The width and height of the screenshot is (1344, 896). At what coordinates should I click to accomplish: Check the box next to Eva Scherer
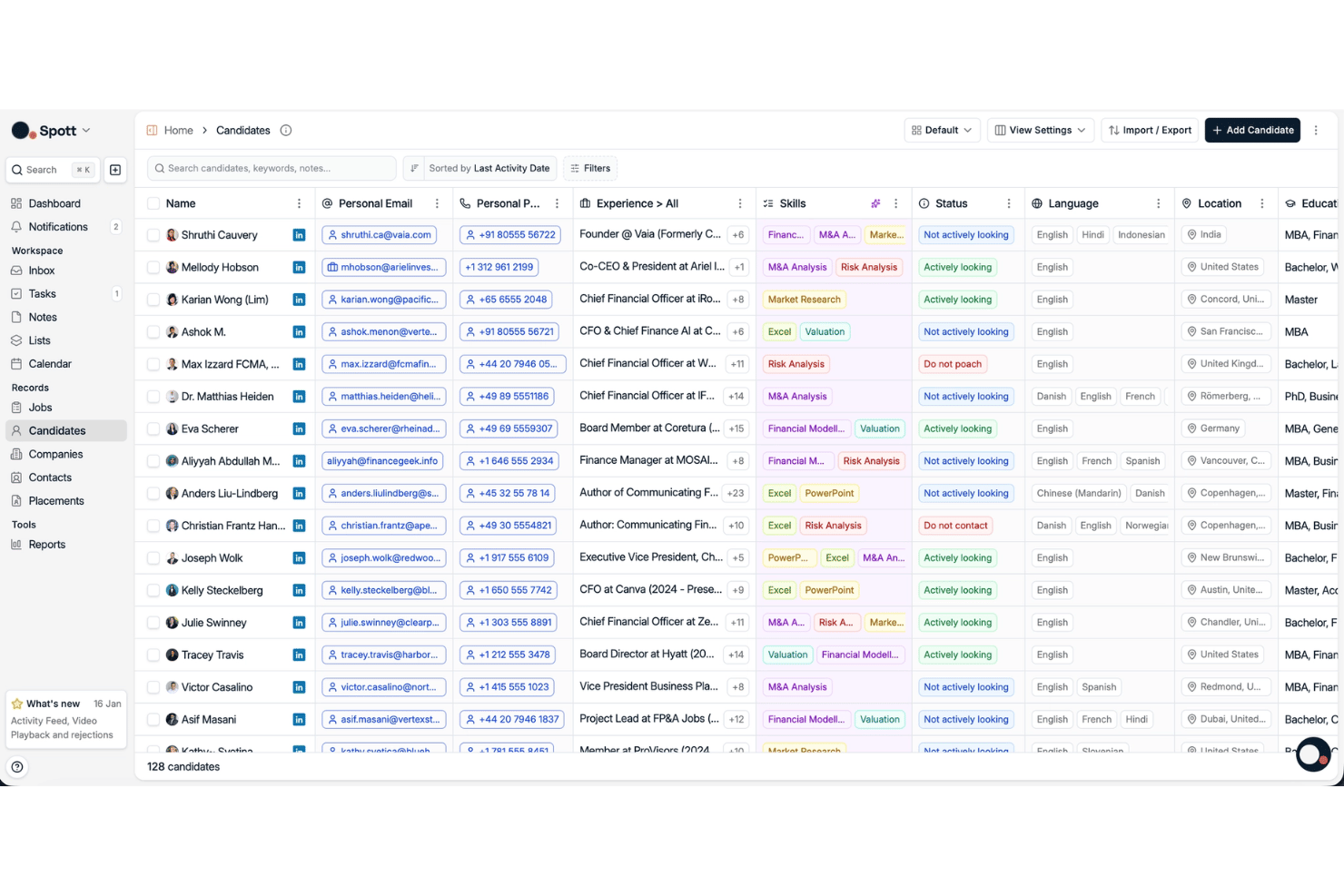153,429
